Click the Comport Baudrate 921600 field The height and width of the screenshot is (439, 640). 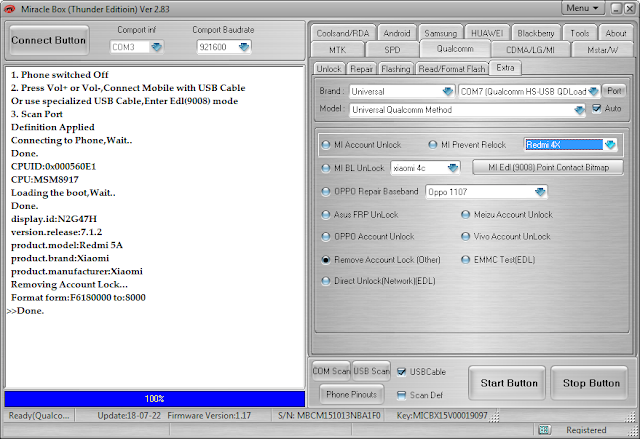[223, 47]
